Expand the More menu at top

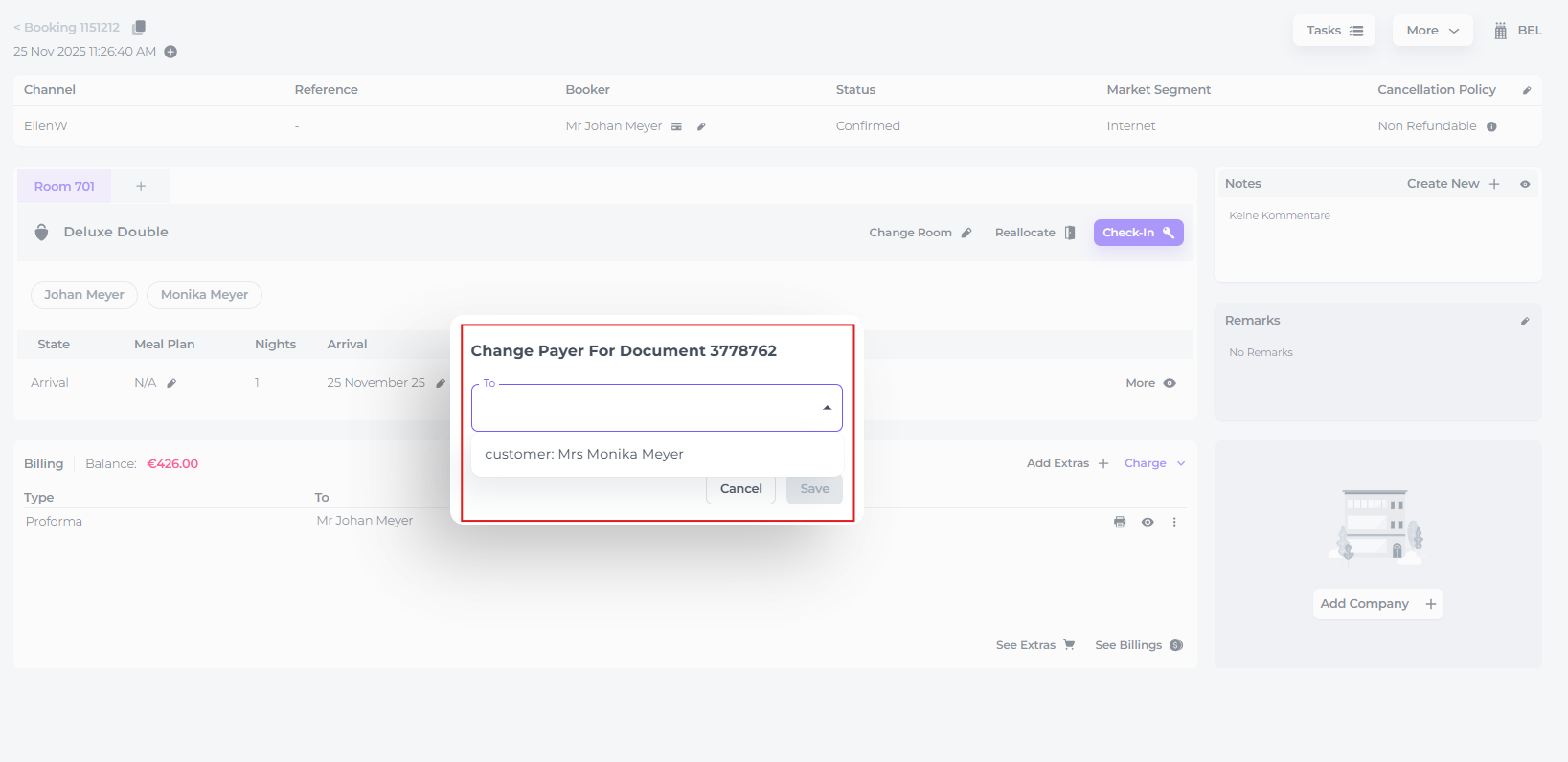(x=1432, y=31)
